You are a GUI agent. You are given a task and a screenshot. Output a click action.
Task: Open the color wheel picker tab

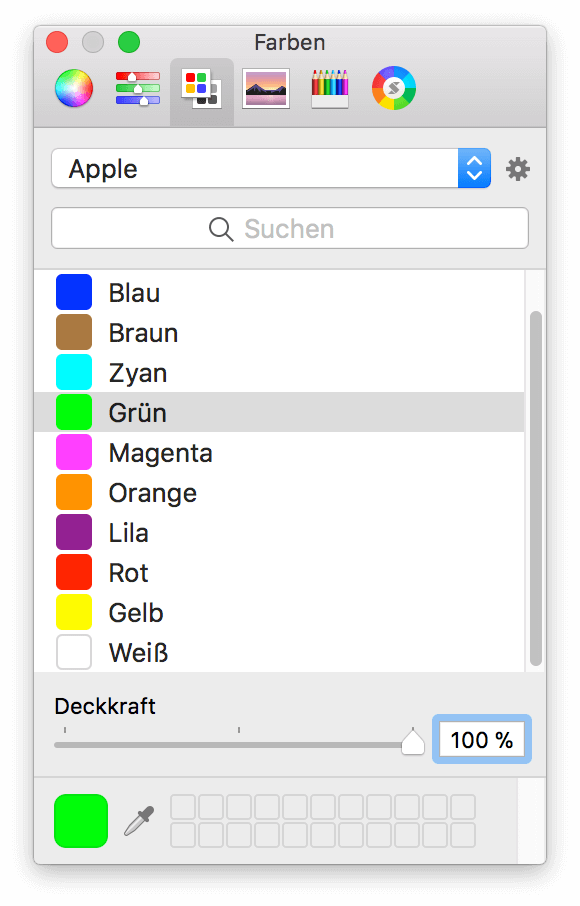(74, 88)
